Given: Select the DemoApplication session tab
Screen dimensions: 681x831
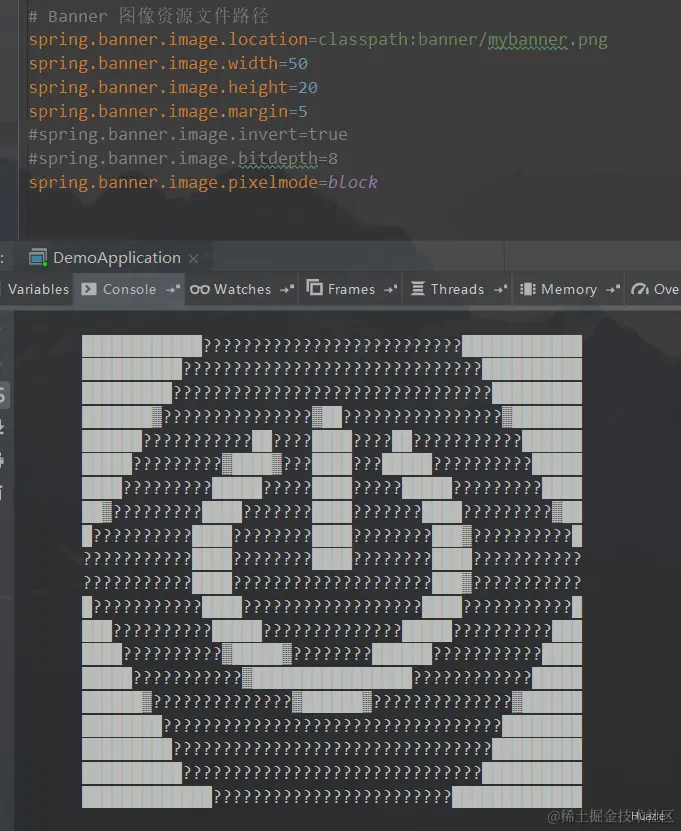Looking at the screenshot, I should click(x=114, y=258).
